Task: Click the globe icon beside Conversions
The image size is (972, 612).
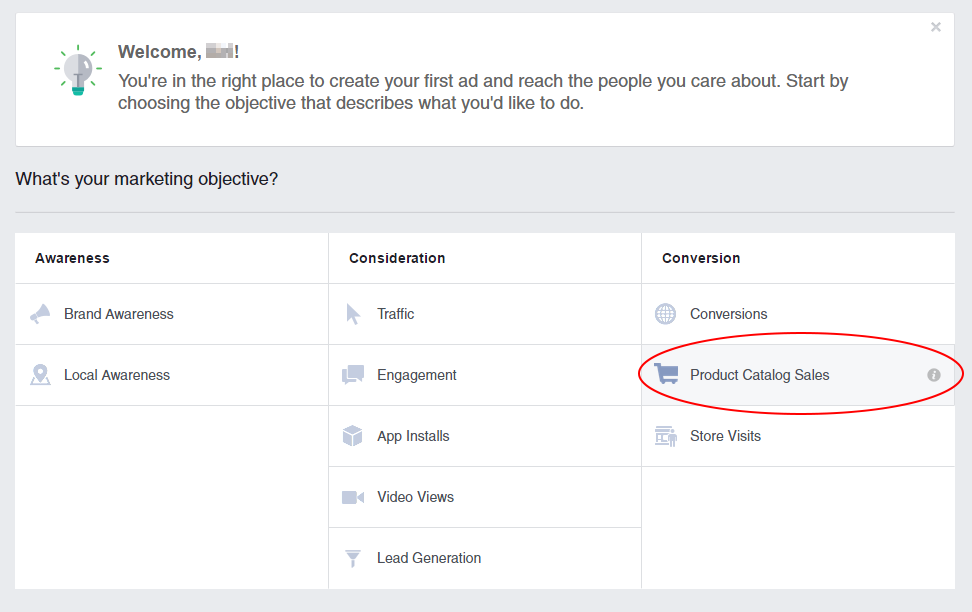Action: 665,313
